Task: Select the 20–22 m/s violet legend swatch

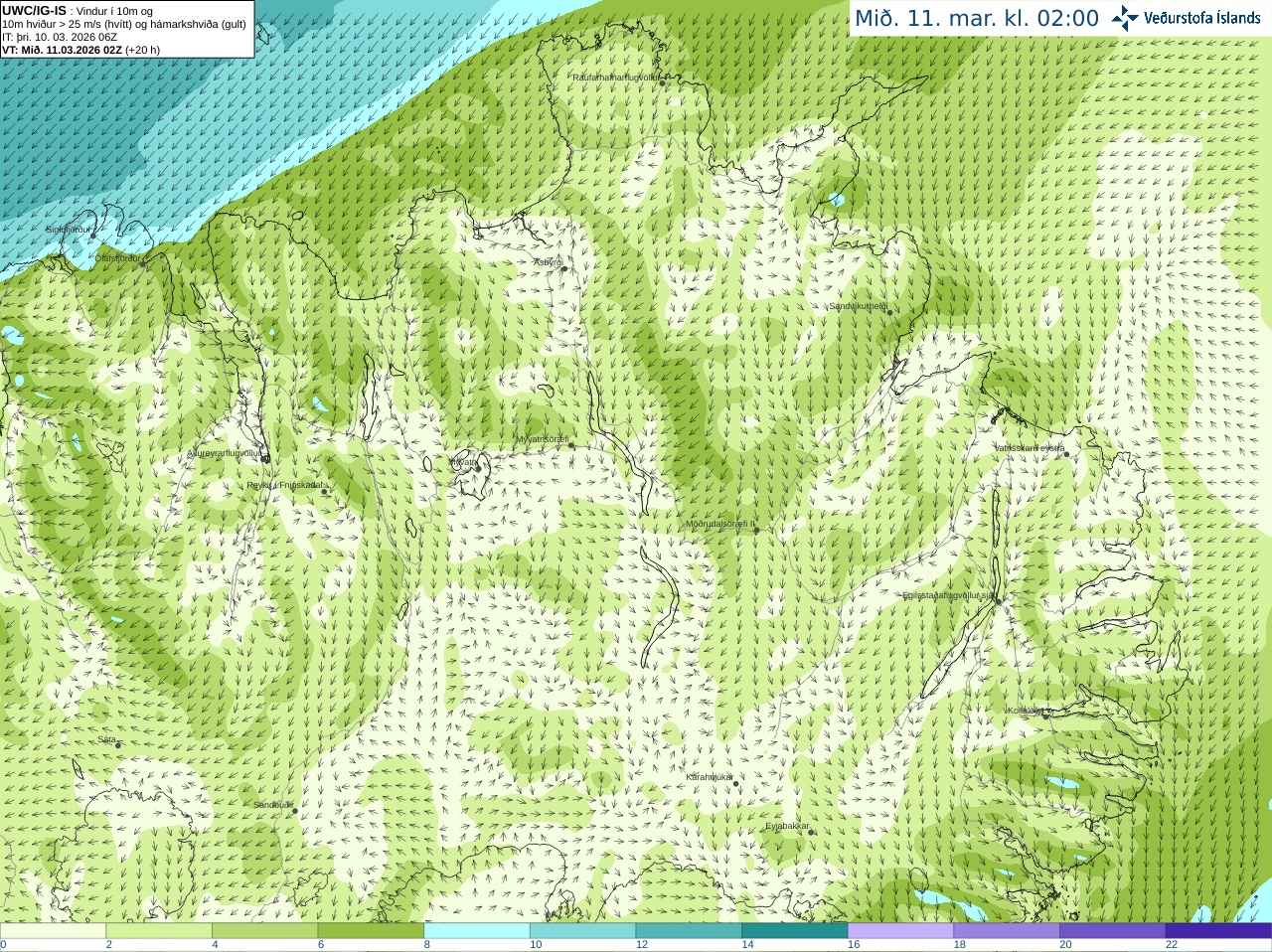Action: (x=1113, y=931)
